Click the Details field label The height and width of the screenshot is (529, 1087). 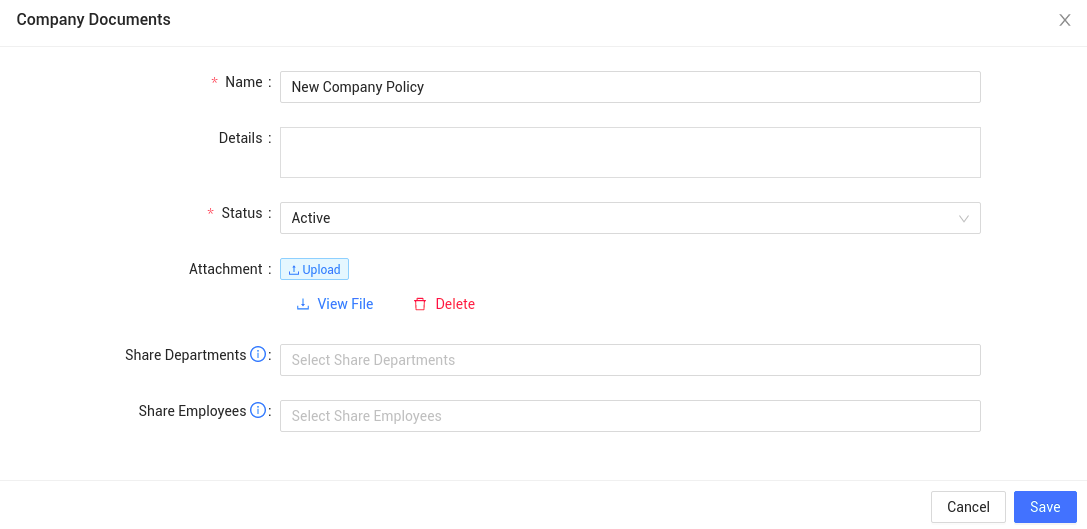click(241, 138)
